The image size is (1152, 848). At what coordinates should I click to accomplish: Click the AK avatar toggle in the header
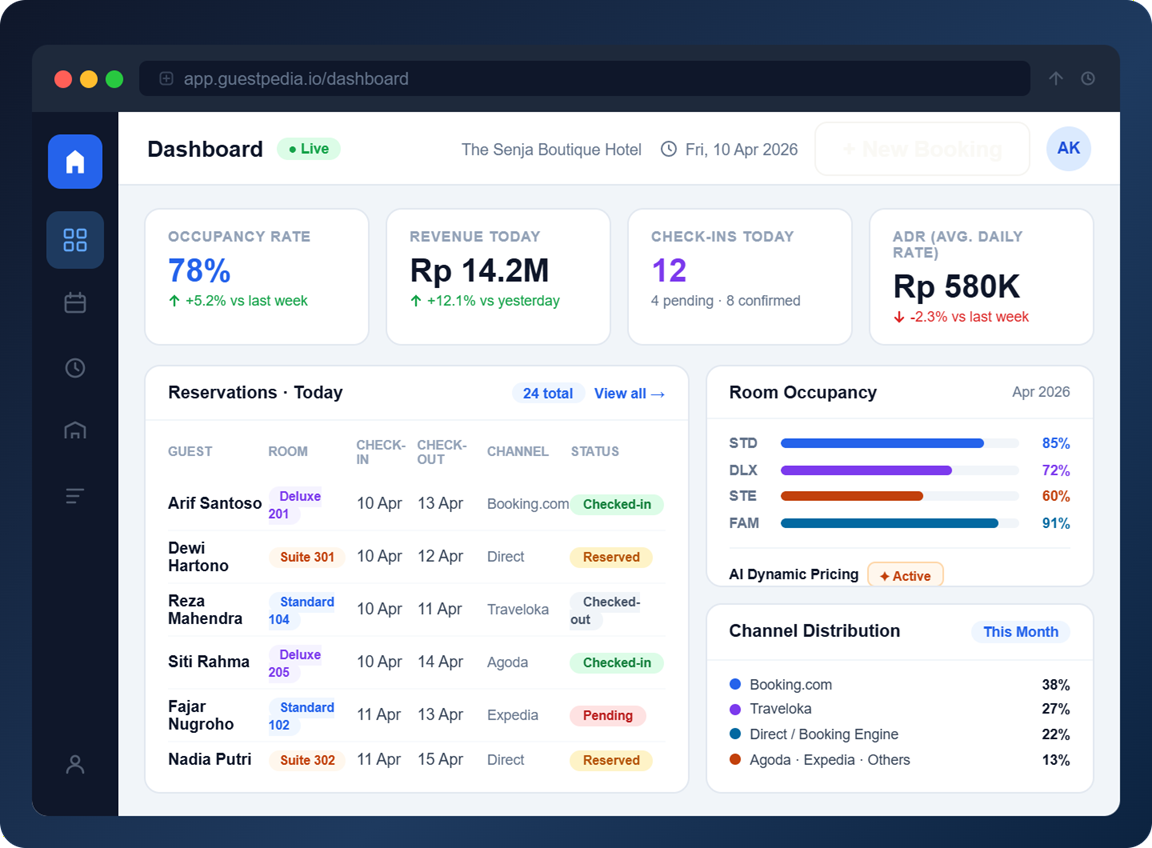pyautogui.click(x=1069, y=148)
